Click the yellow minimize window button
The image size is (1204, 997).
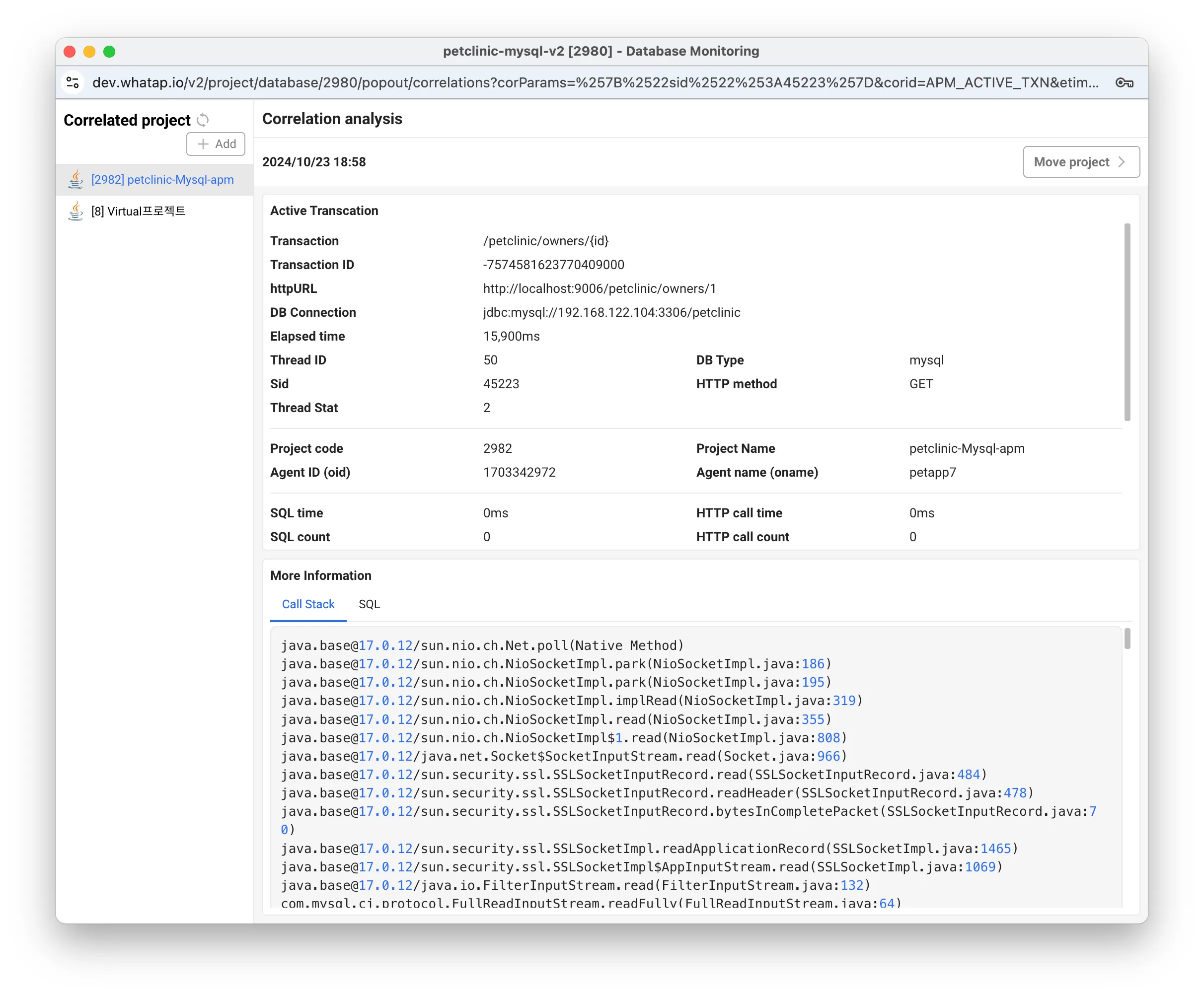(x=89, y=52)
